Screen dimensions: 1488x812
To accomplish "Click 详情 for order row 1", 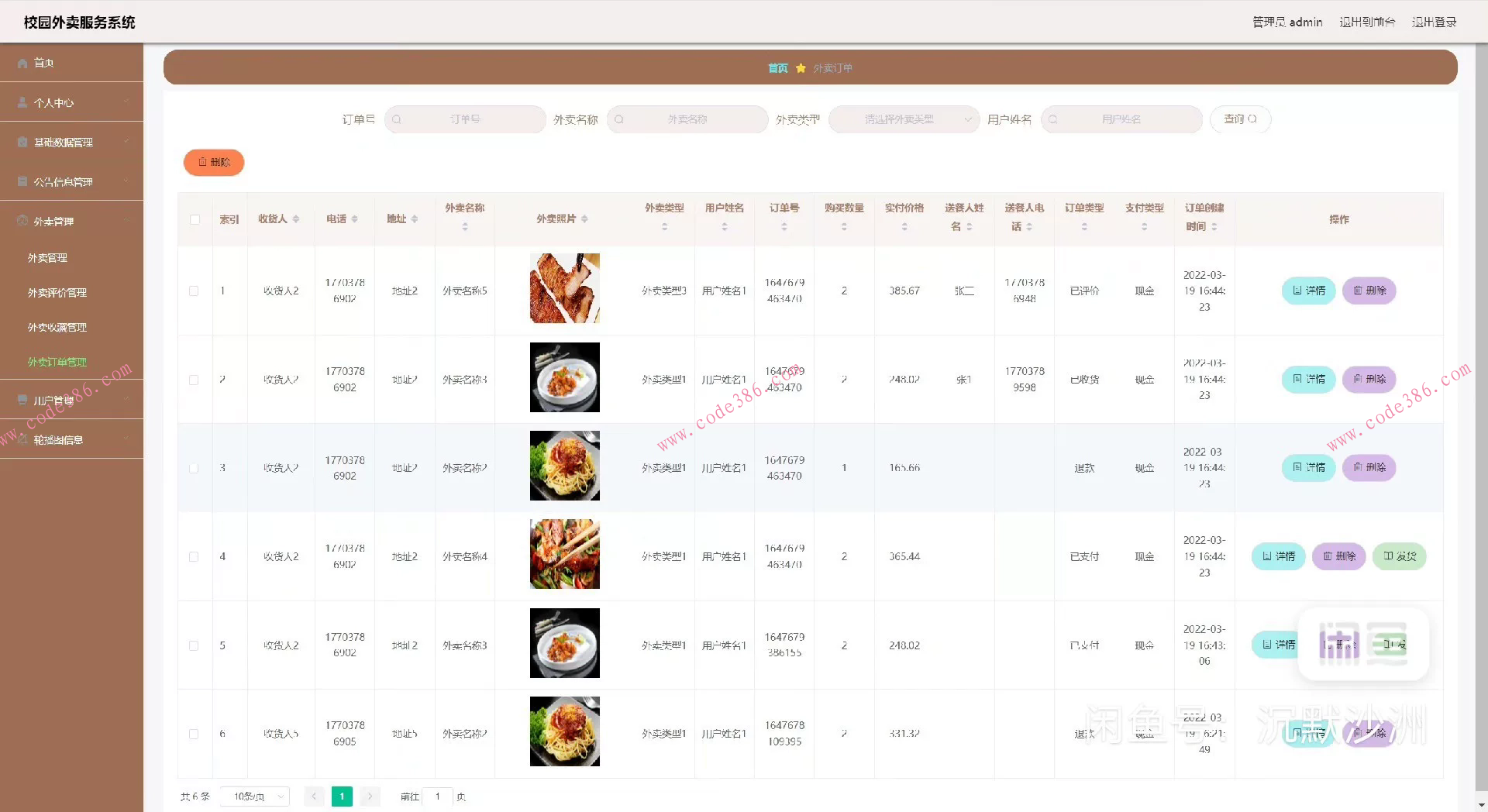I will click(1308, 291).
